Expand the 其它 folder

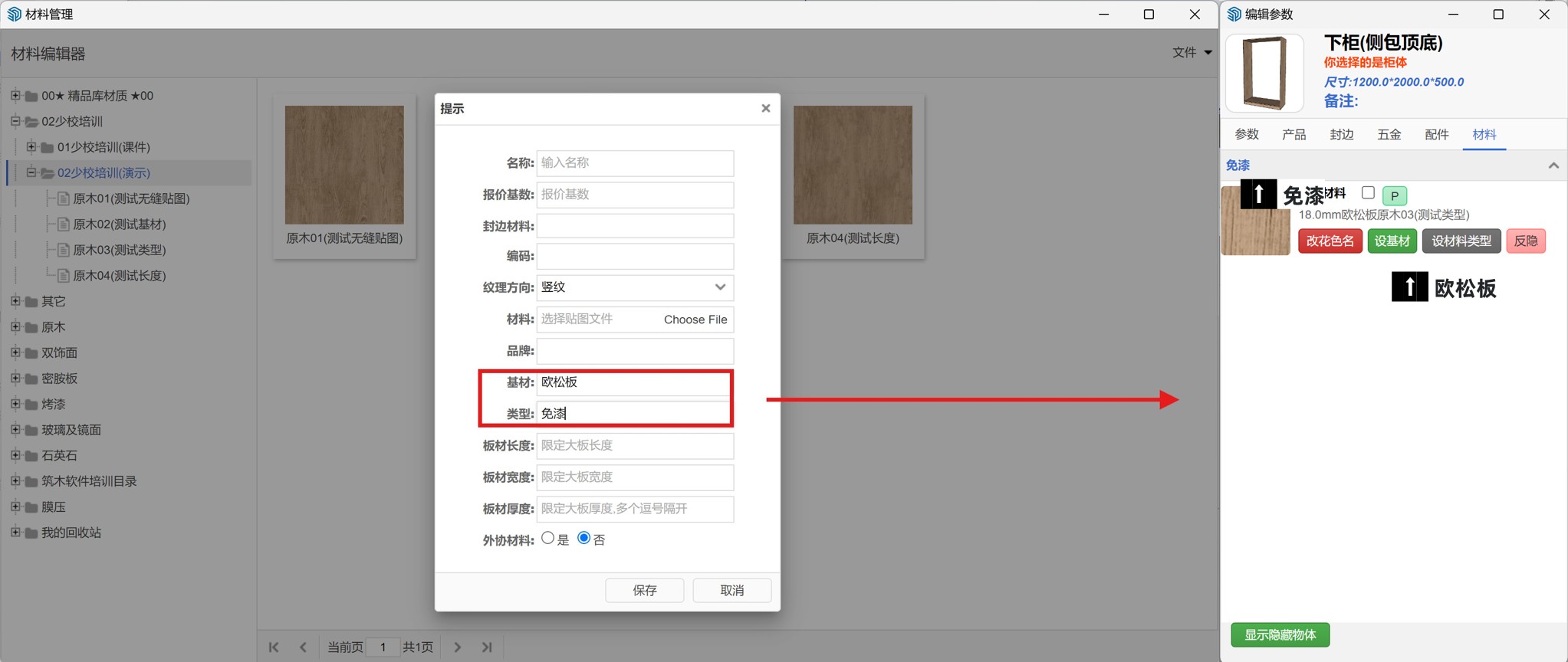pos(15,301)
